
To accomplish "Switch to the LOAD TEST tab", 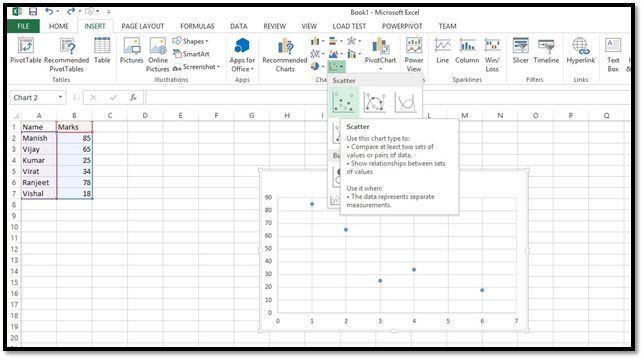I will point(349,26).
